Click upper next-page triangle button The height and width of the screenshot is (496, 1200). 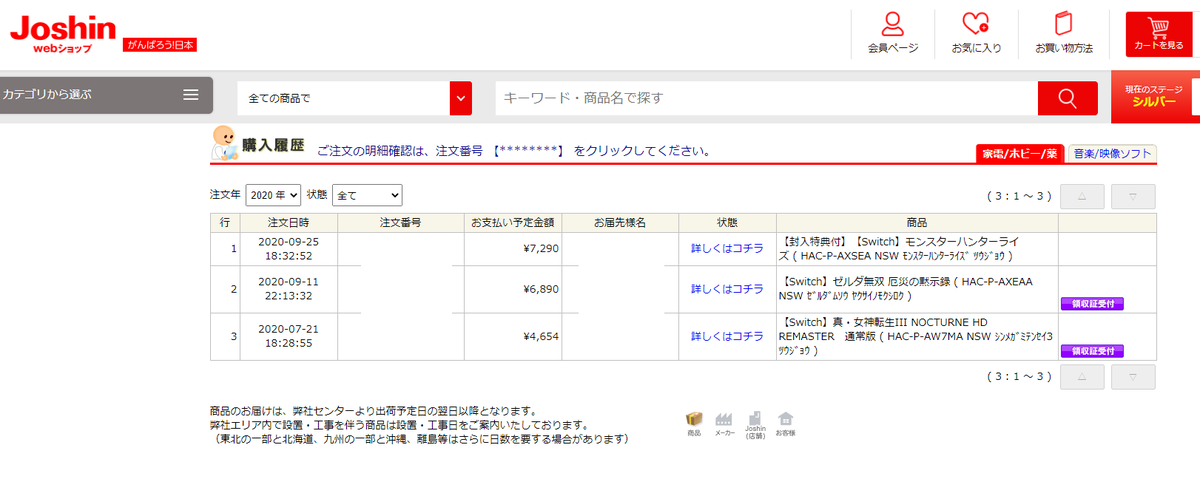click(1133, 196)
